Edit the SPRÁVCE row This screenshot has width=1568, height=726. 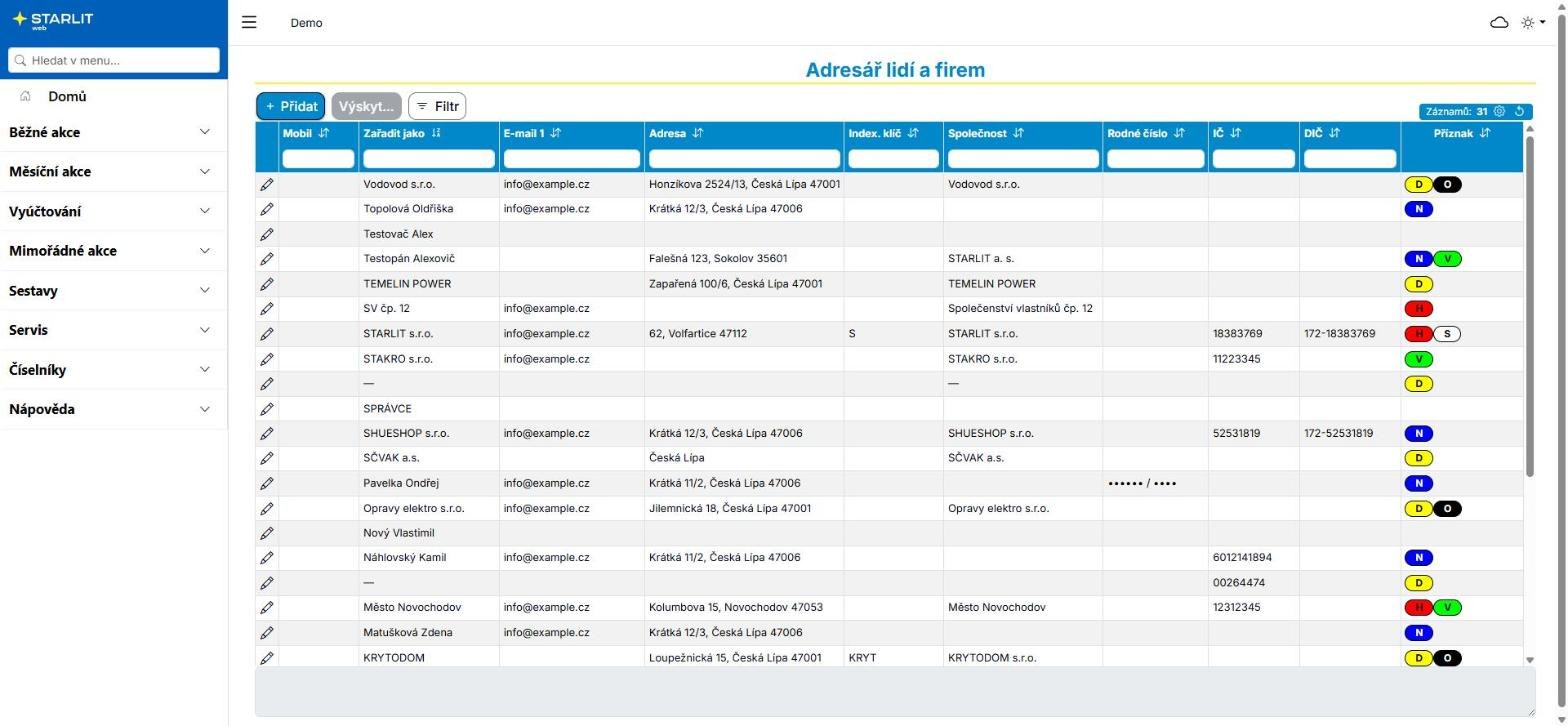click(x=267, y=409)
